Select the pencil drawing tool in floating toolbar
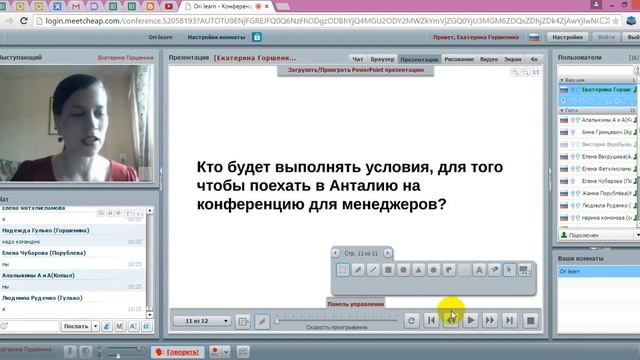 [358, 270]
